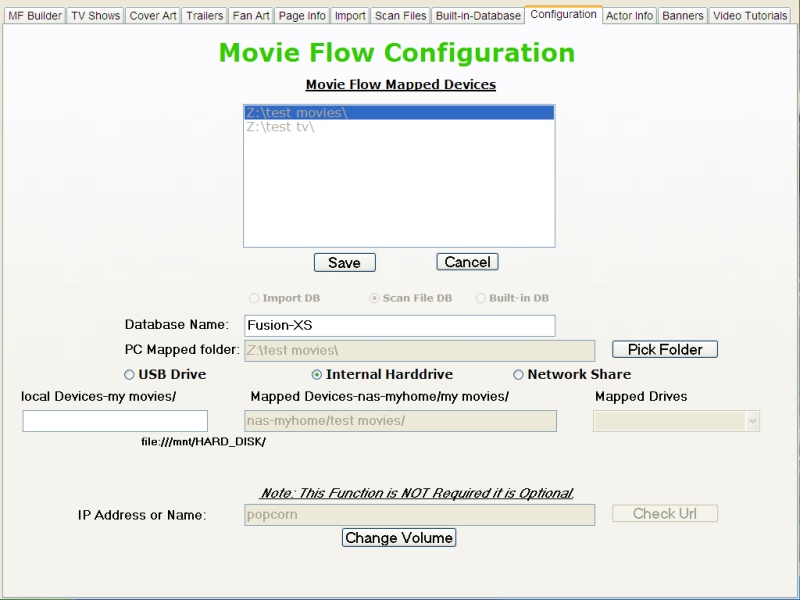This screenshot has height=600, width=800.
Task: Cancel the mapped devices changes
Action: (467, 262)
